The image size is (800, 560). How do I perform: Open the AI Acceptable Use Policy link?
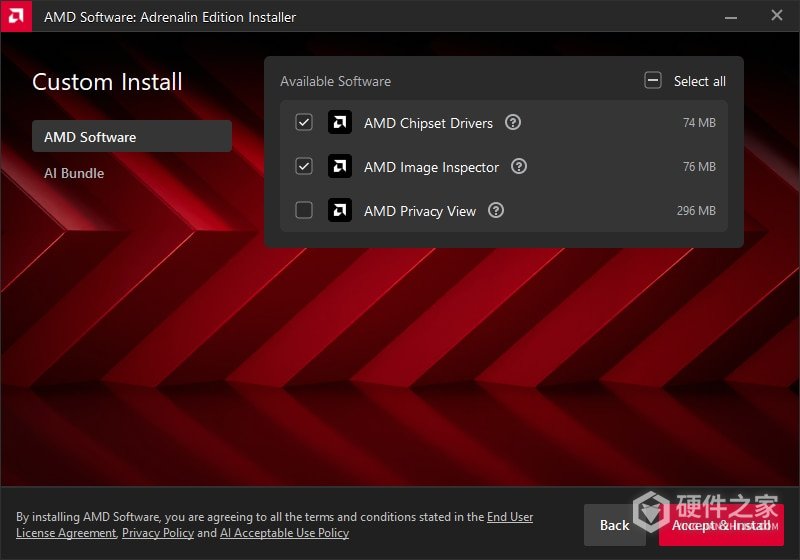pos(285,533)
